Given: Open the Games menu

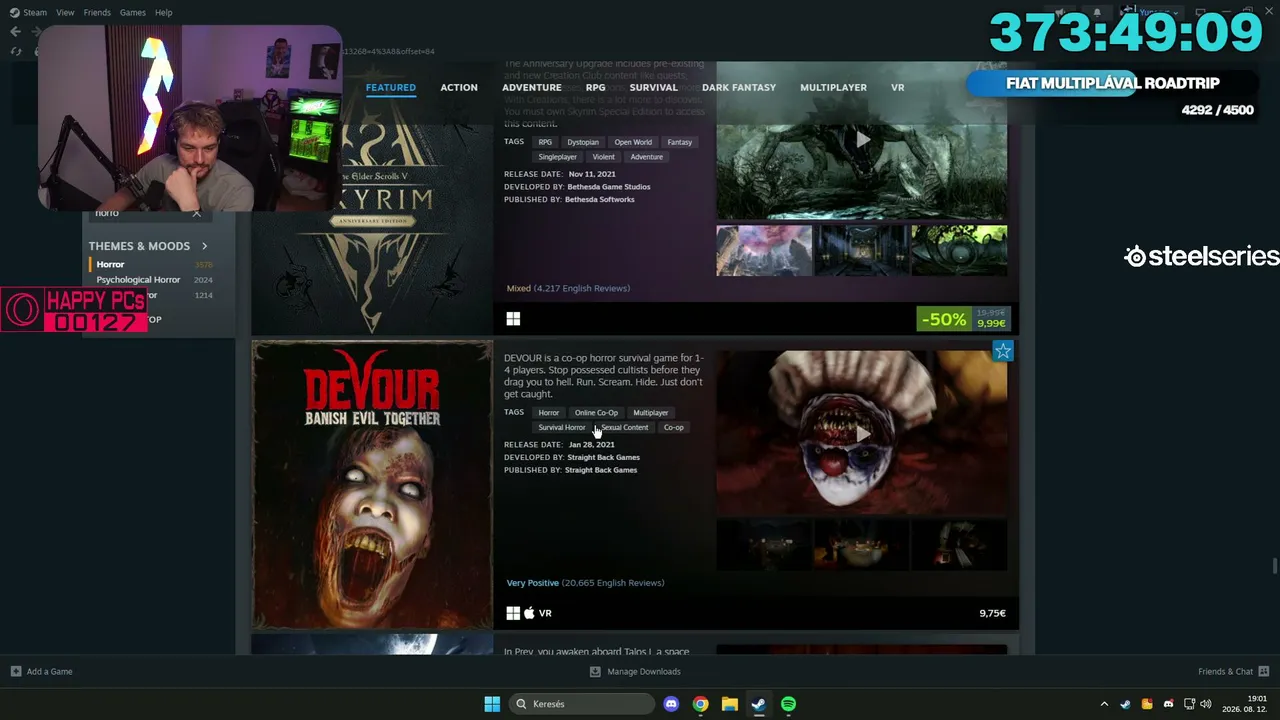Looking at the screenshot, I should 132,12.
